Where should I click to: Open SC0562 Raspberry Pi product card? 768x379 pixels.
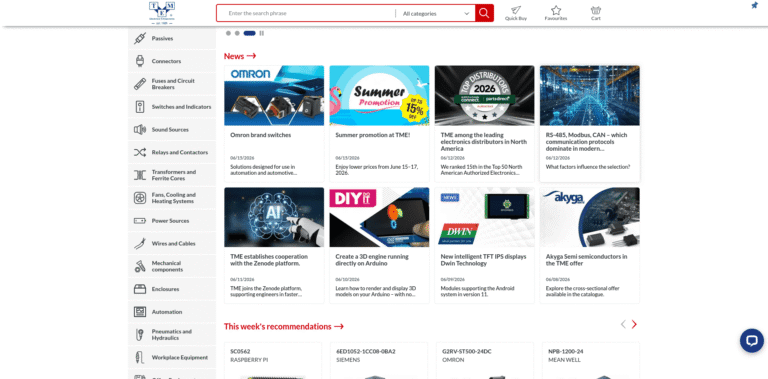tap(273, 360)
